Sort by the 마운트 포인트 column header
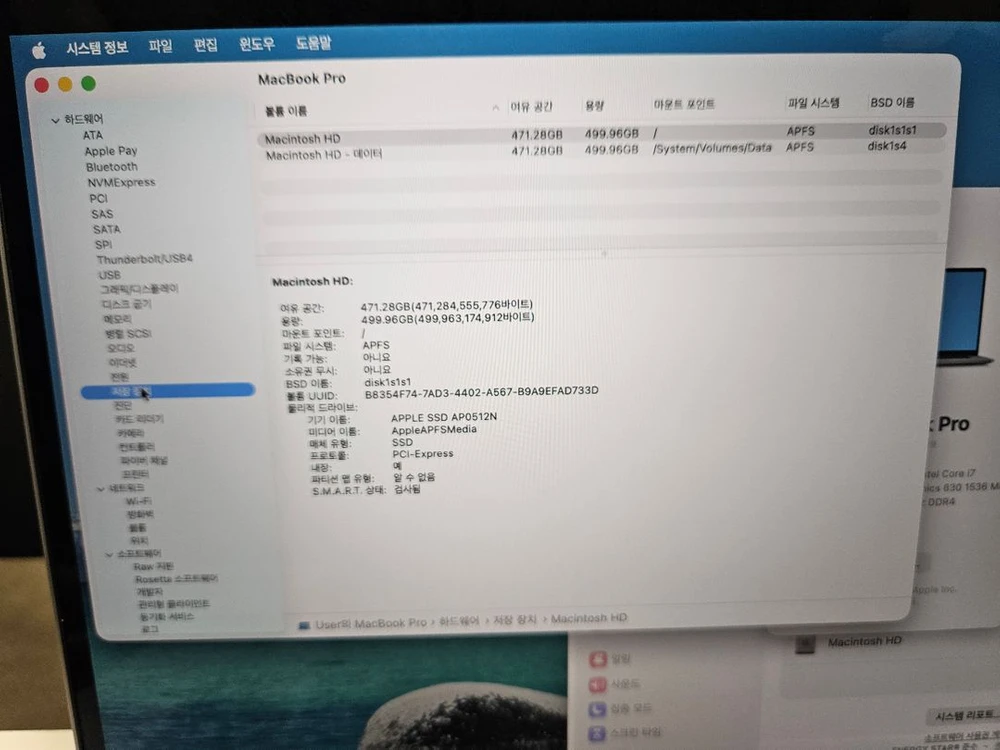1000x750 pixels. pyautogui.click(x=684, y=104)
